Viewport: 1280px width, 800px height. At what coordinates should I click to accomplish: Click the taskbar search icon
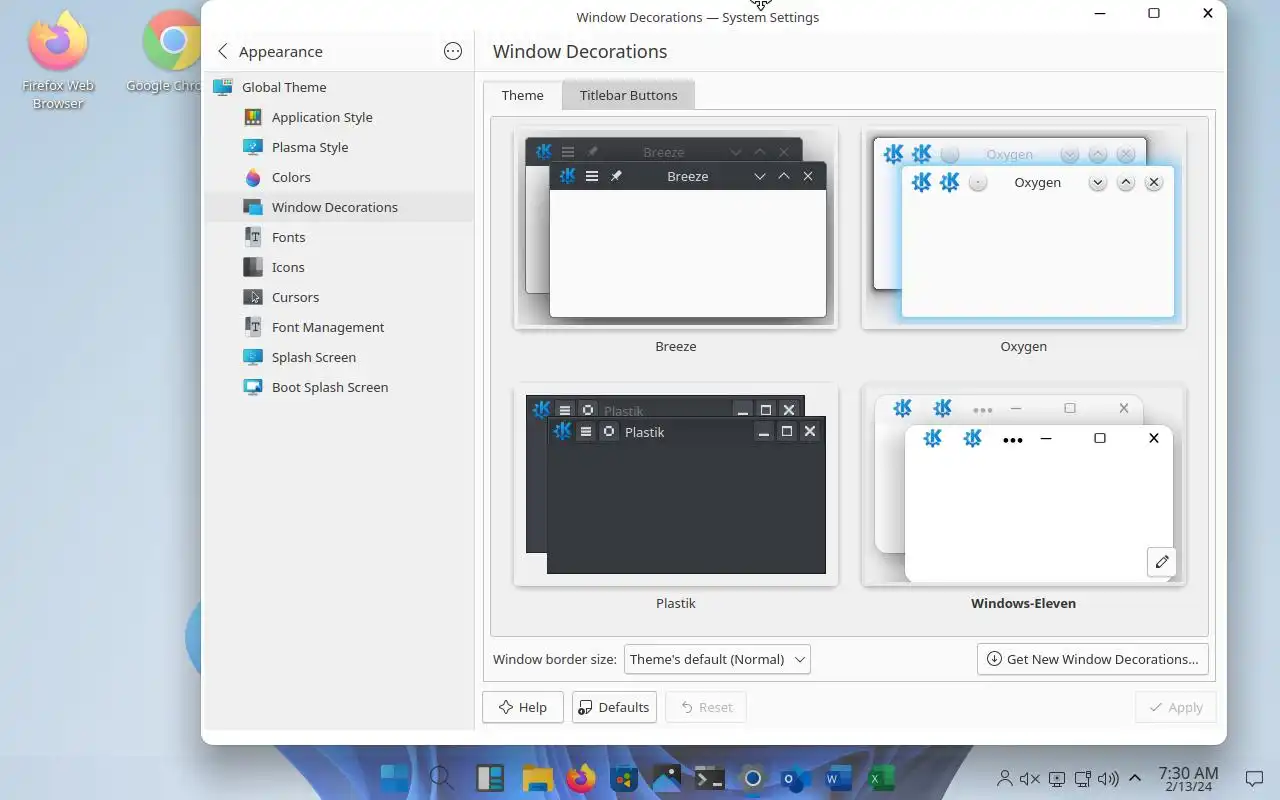[x=441, y=778]
